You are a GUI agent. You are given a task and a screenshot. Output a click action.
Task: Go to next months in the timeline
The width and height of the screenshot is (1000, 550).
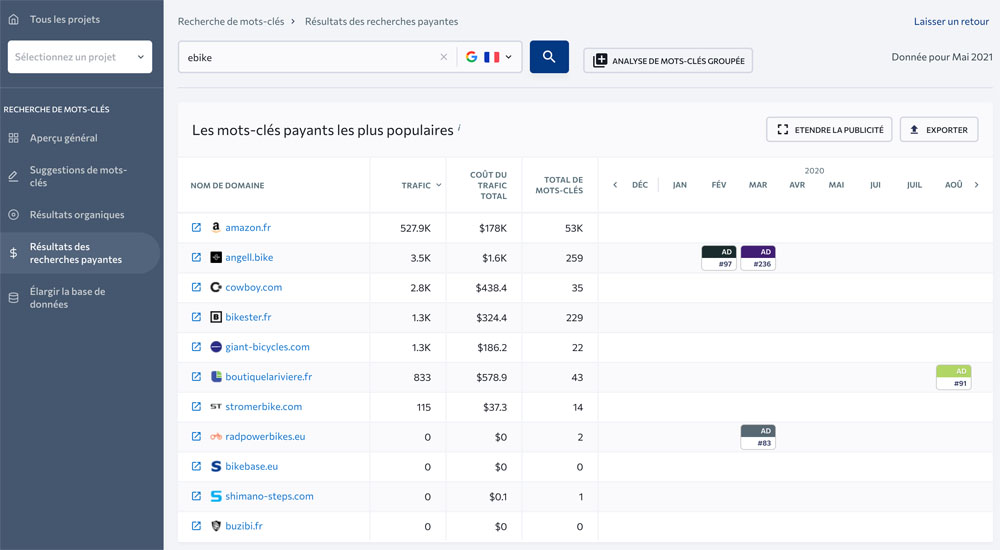point(976,185)
